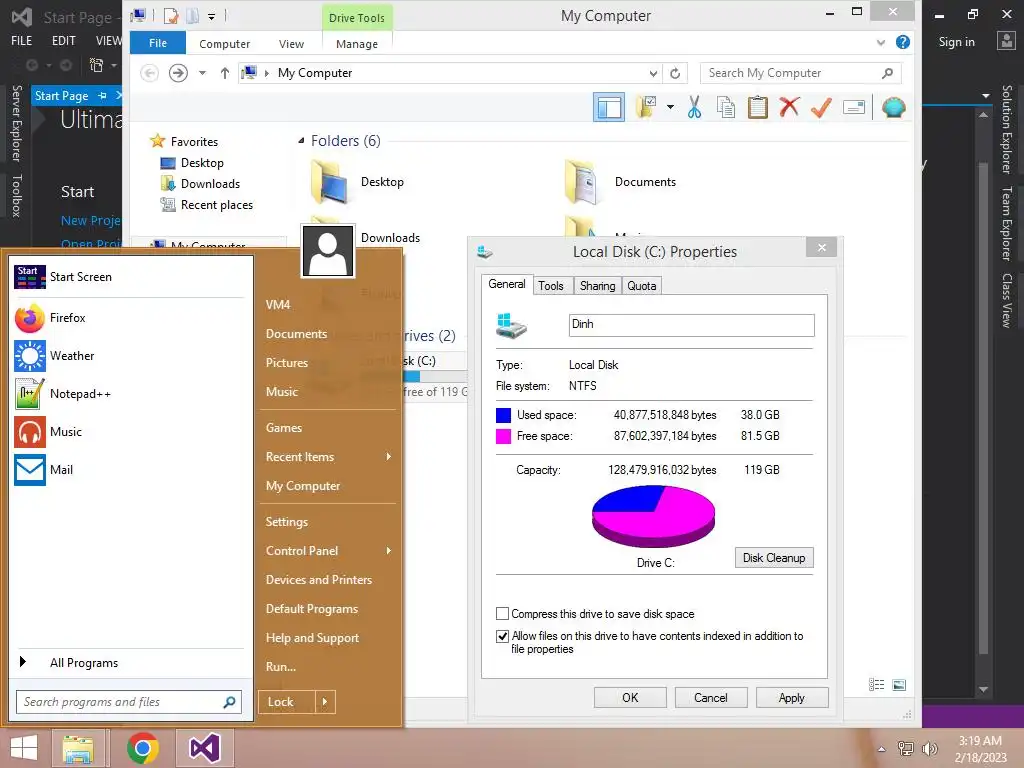Click the user account picture in Start menu
1024x768 pixels.
[x=328, y=251]
